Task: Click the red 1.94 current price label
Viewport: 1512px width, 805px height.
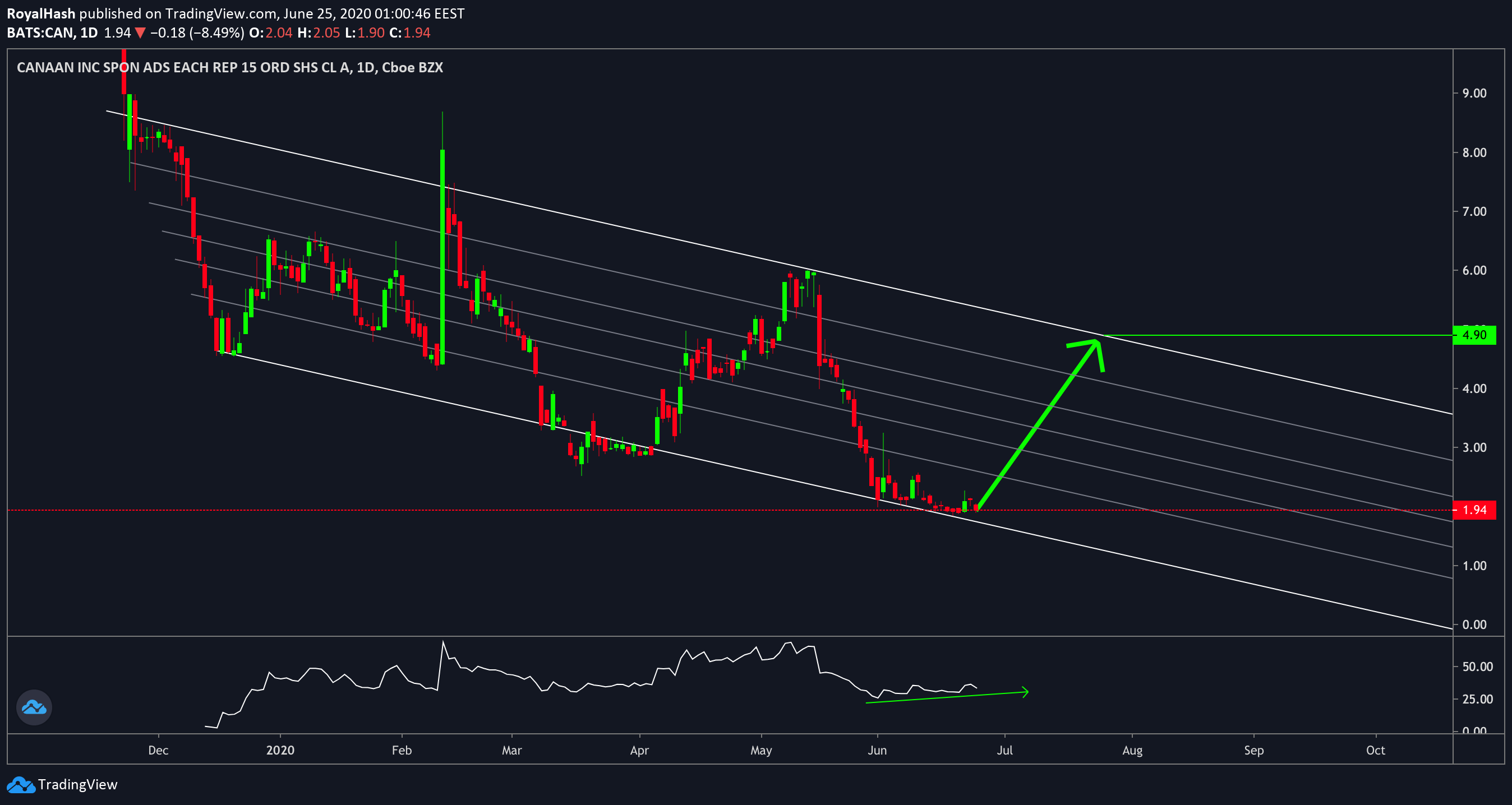Action: 1474,510
